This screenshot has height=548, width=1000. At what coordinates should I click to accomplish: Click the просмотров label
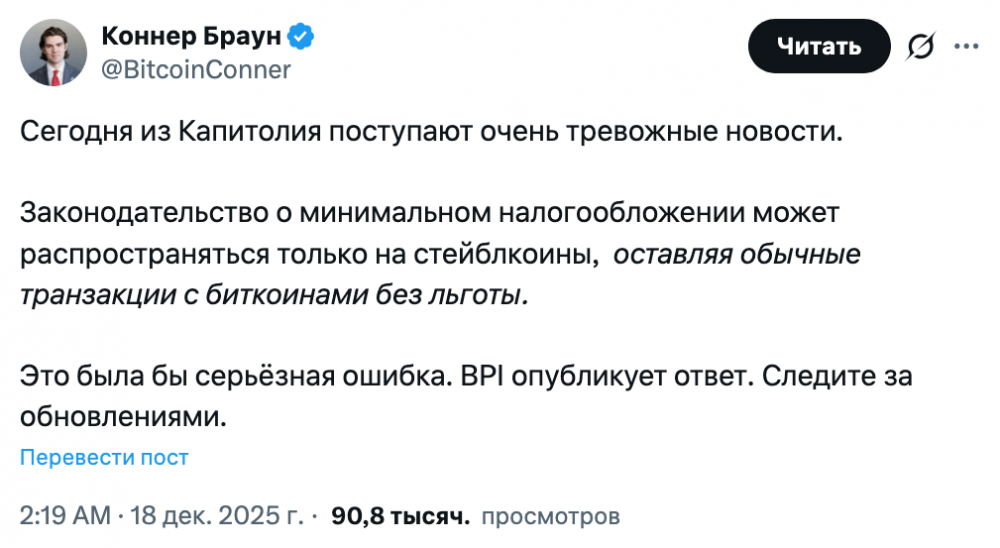click(x=550, y=516)
